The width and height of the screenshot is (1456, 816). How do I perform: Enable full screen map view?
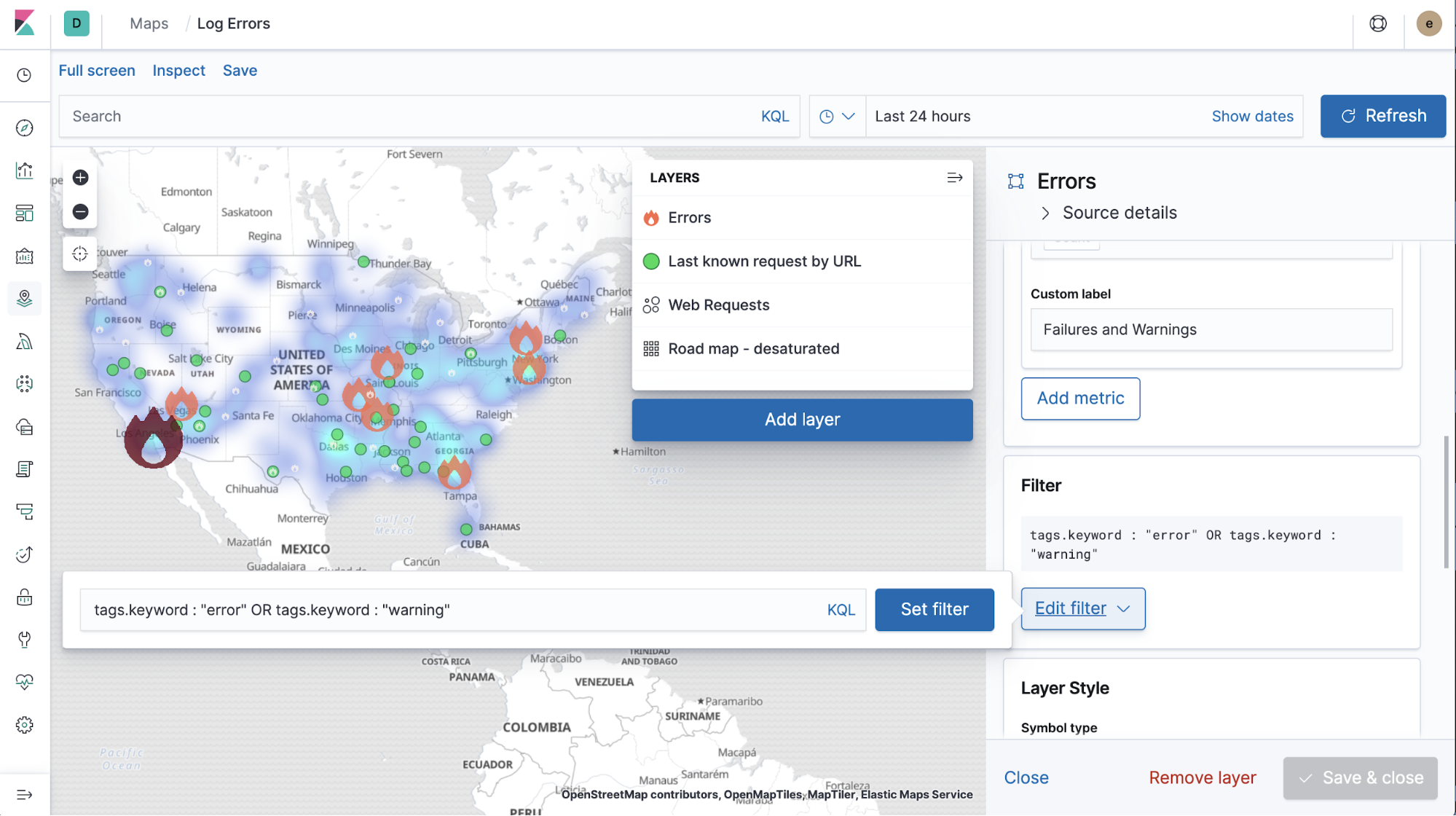click(x=96, y=71)
